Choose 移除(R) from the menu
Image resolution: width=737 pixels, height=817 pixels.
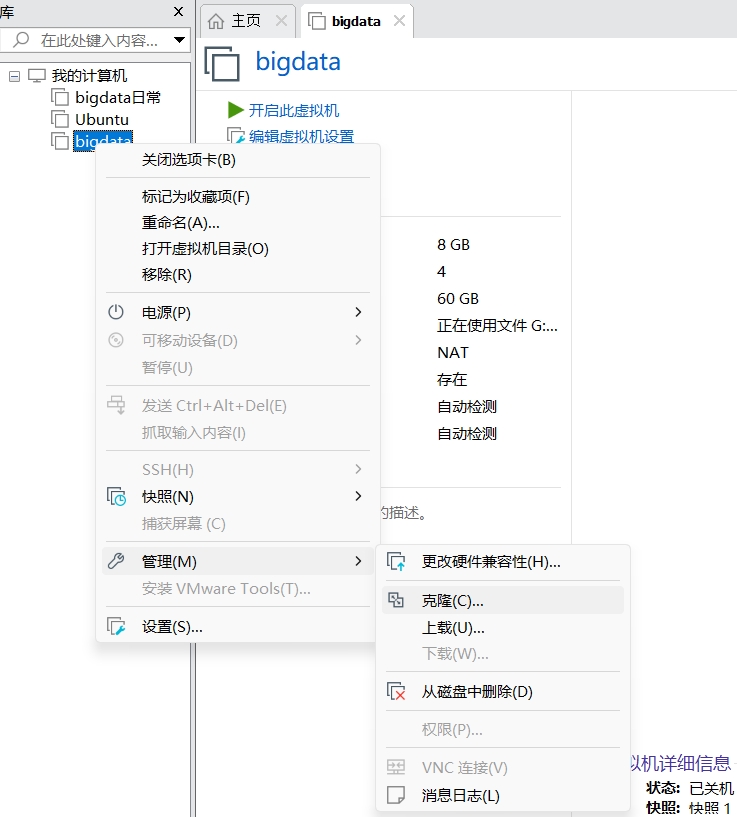(x=238, y=275)
